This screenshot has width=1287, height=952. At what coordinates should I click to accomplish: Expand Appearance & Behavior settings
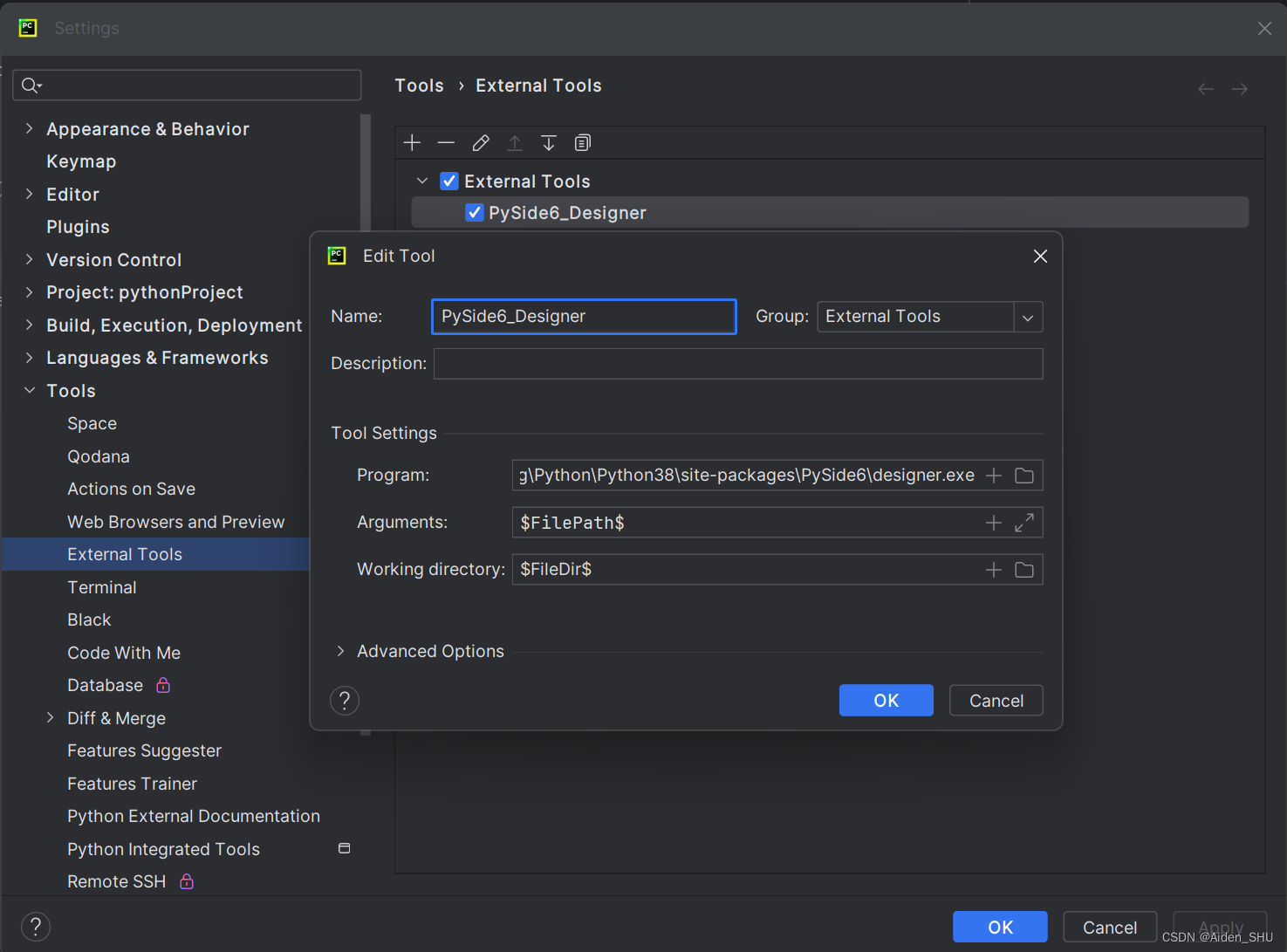[x=29, y=128]
